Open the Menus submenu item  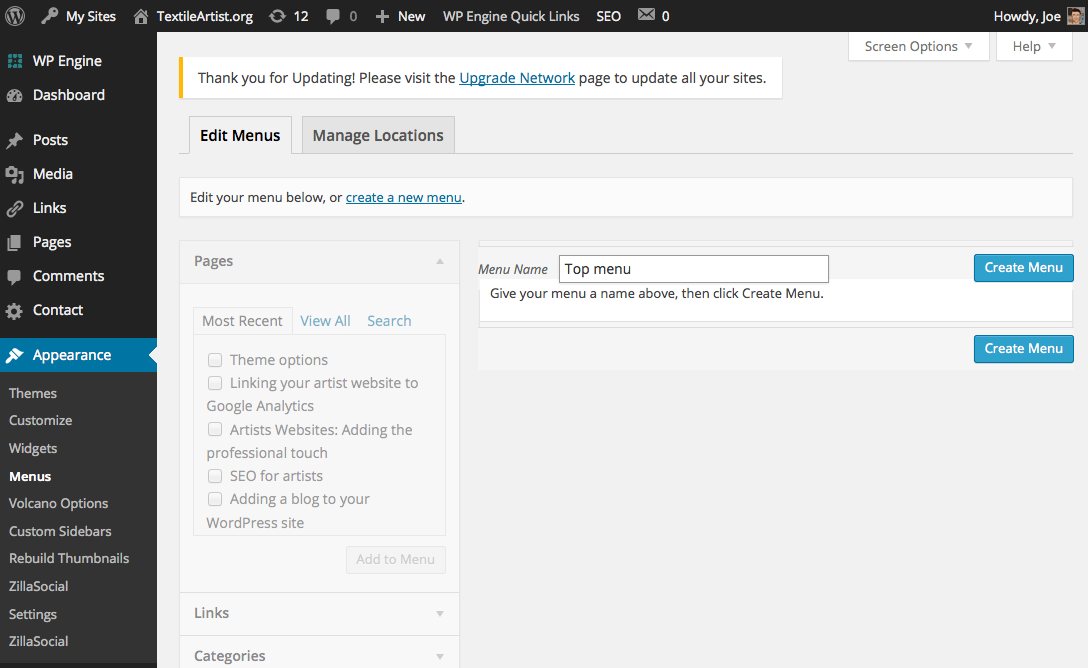click(30, 477)
